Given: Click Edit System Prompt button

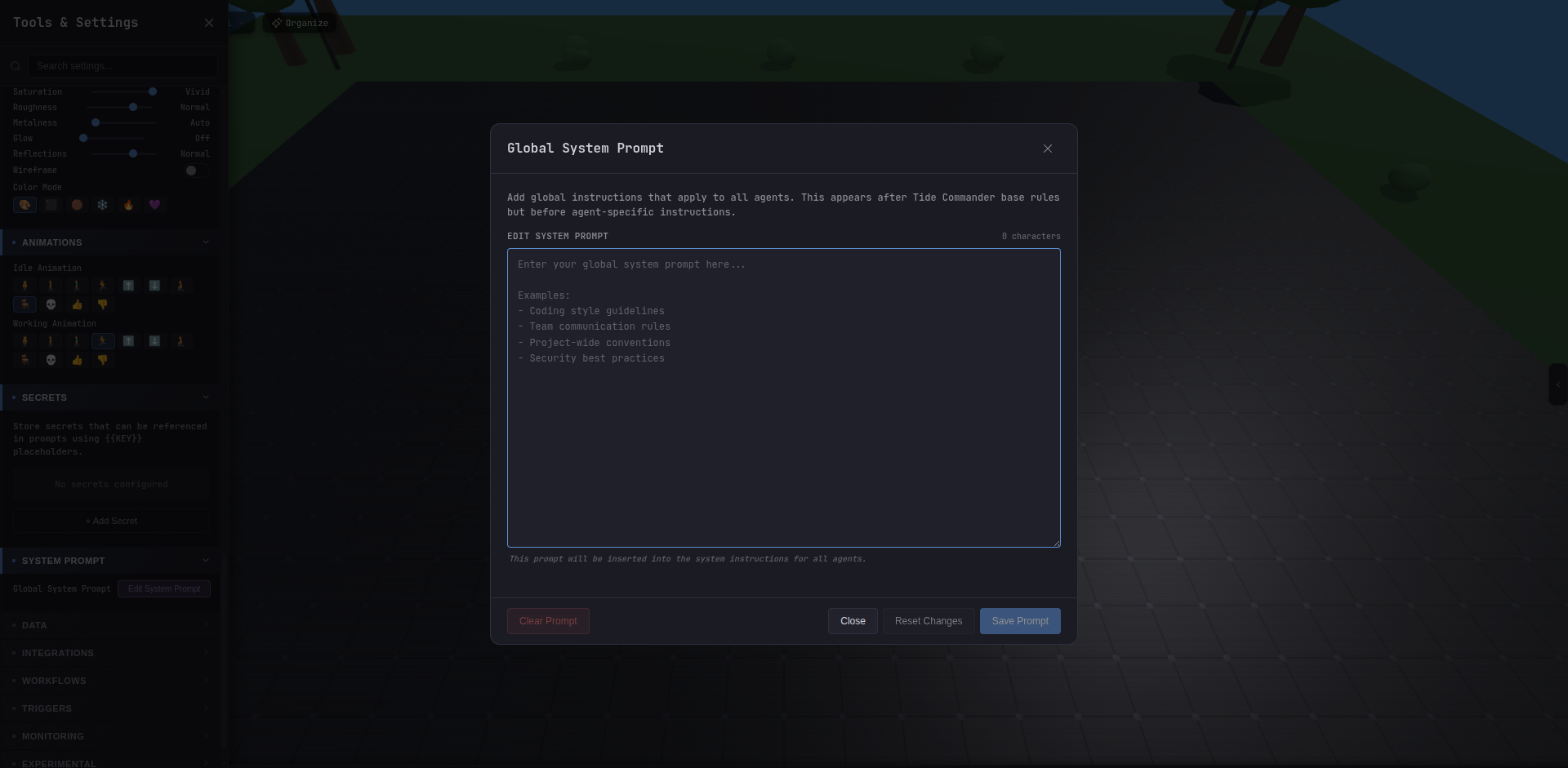Looking at the screenshot, I should (x=164, y=588).
